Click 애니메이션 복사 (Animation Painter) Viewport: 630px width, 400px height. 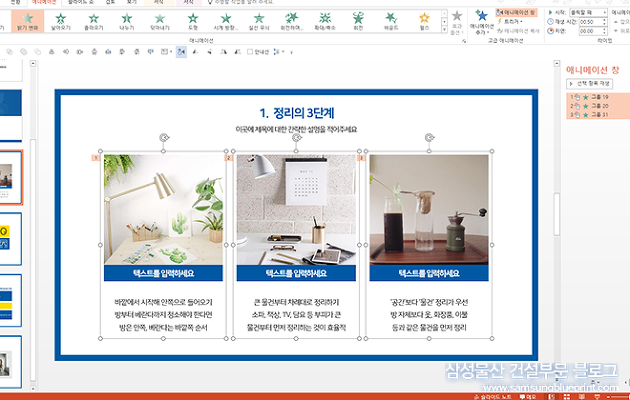tap(518, 31)
